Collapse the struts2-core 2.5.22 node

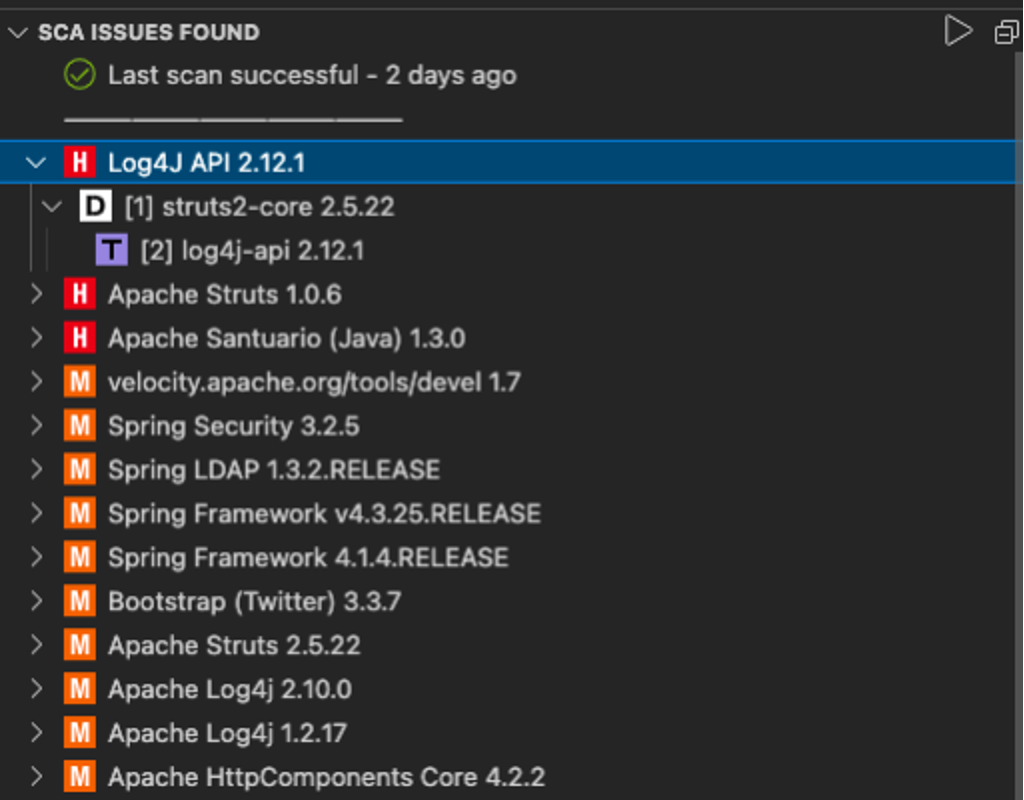point(52,206)
